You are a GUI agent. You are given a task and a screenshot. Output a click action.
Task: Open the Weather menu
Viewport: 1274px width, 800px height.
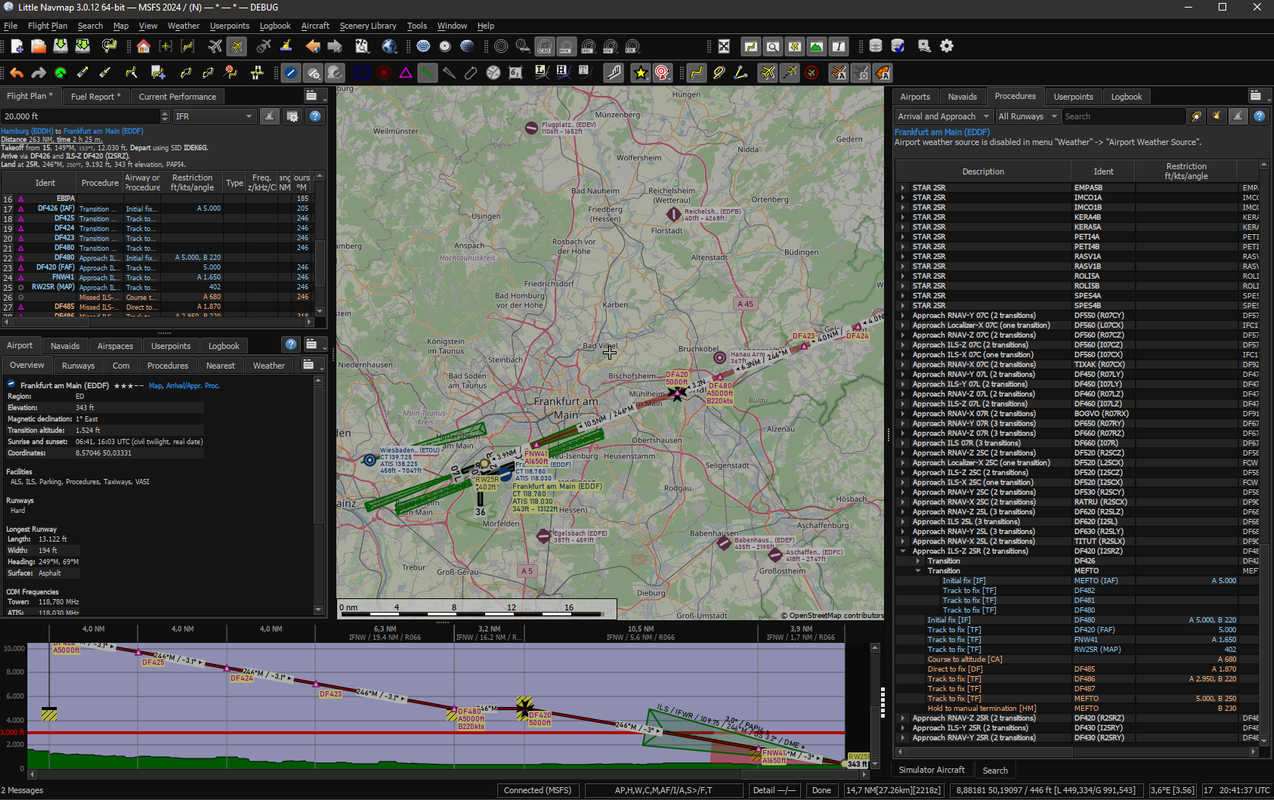(x=183, y=25)
